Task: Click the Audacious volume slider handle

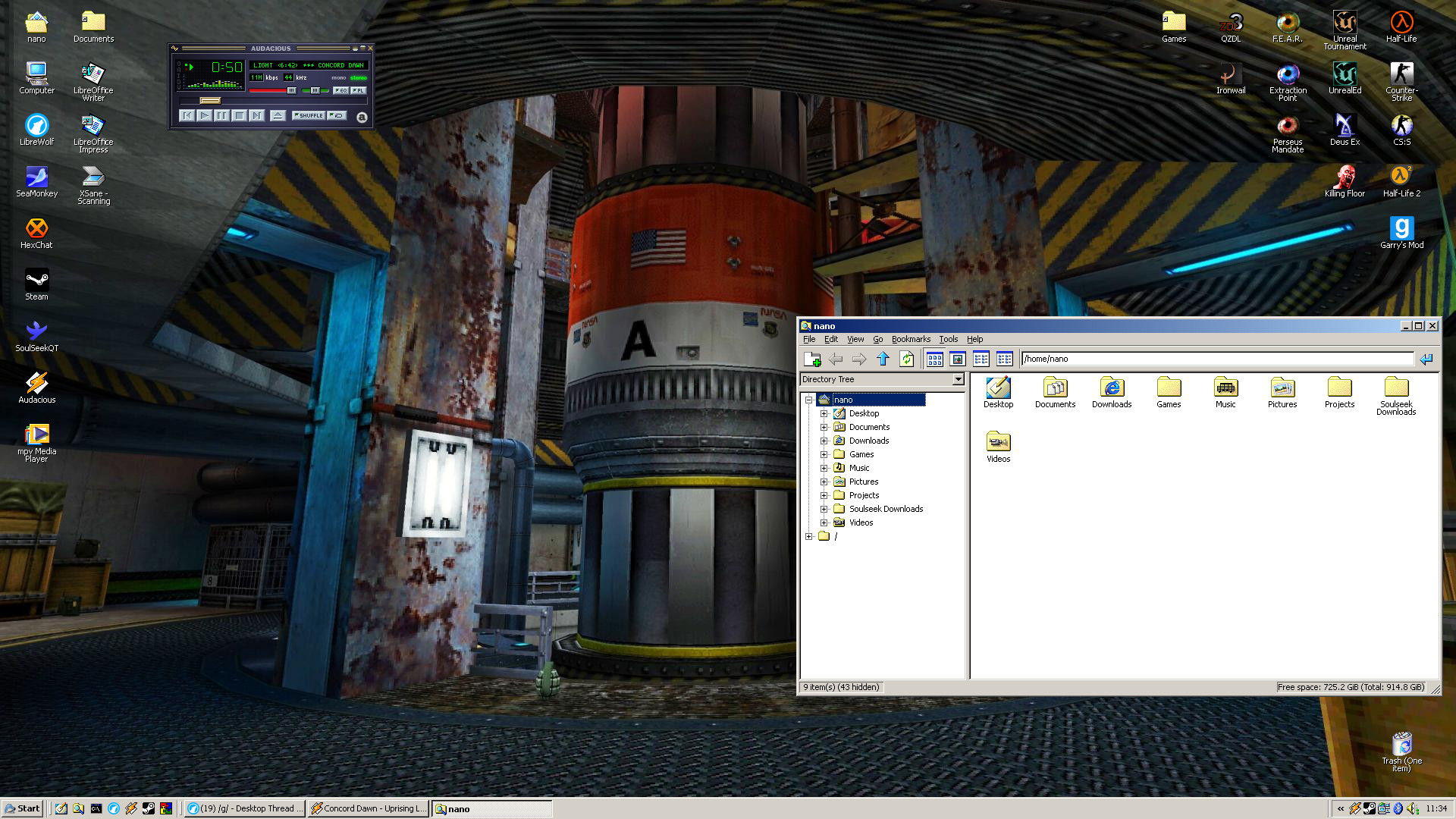Action: (291, 90)
